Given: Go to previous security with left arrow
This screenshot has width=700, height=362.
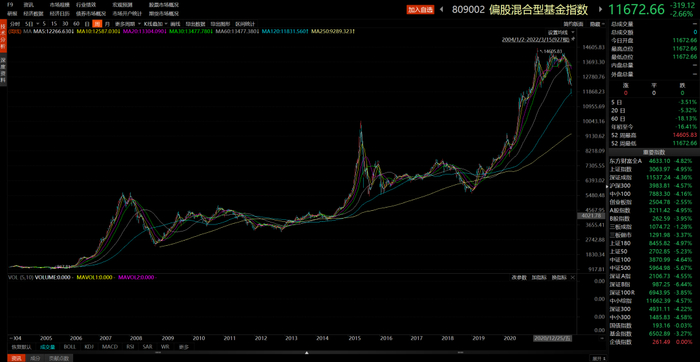Looking at the screenshot, I should pos(442,9).
